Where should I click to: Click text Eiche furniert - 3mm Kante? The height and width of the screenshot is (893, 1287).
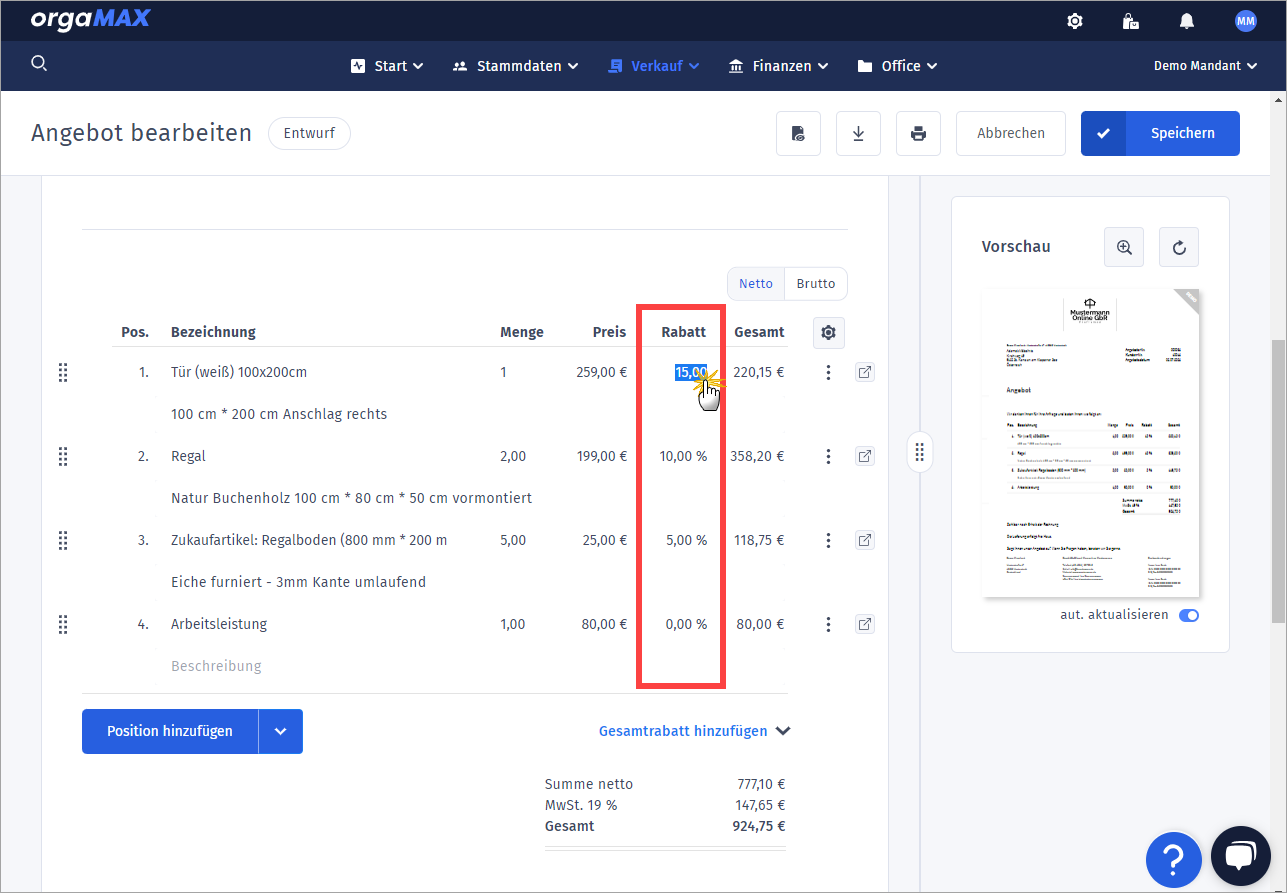tap(299, 583)
